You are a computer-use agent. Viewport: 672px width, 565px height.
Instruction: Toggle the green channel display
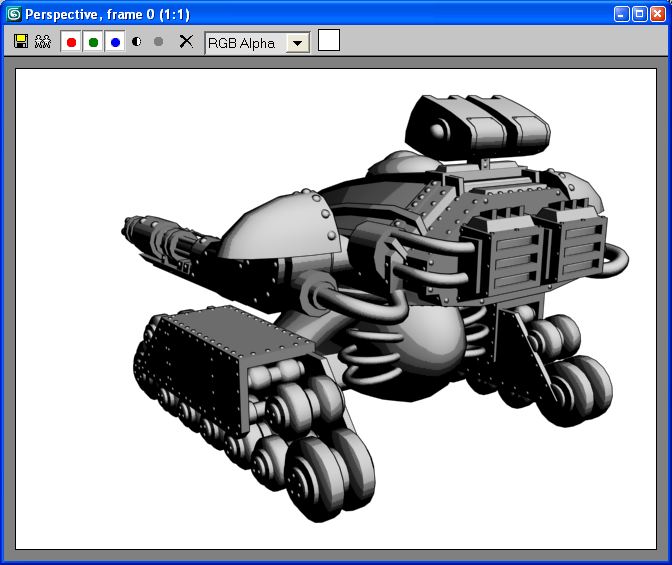pos(93,42)
